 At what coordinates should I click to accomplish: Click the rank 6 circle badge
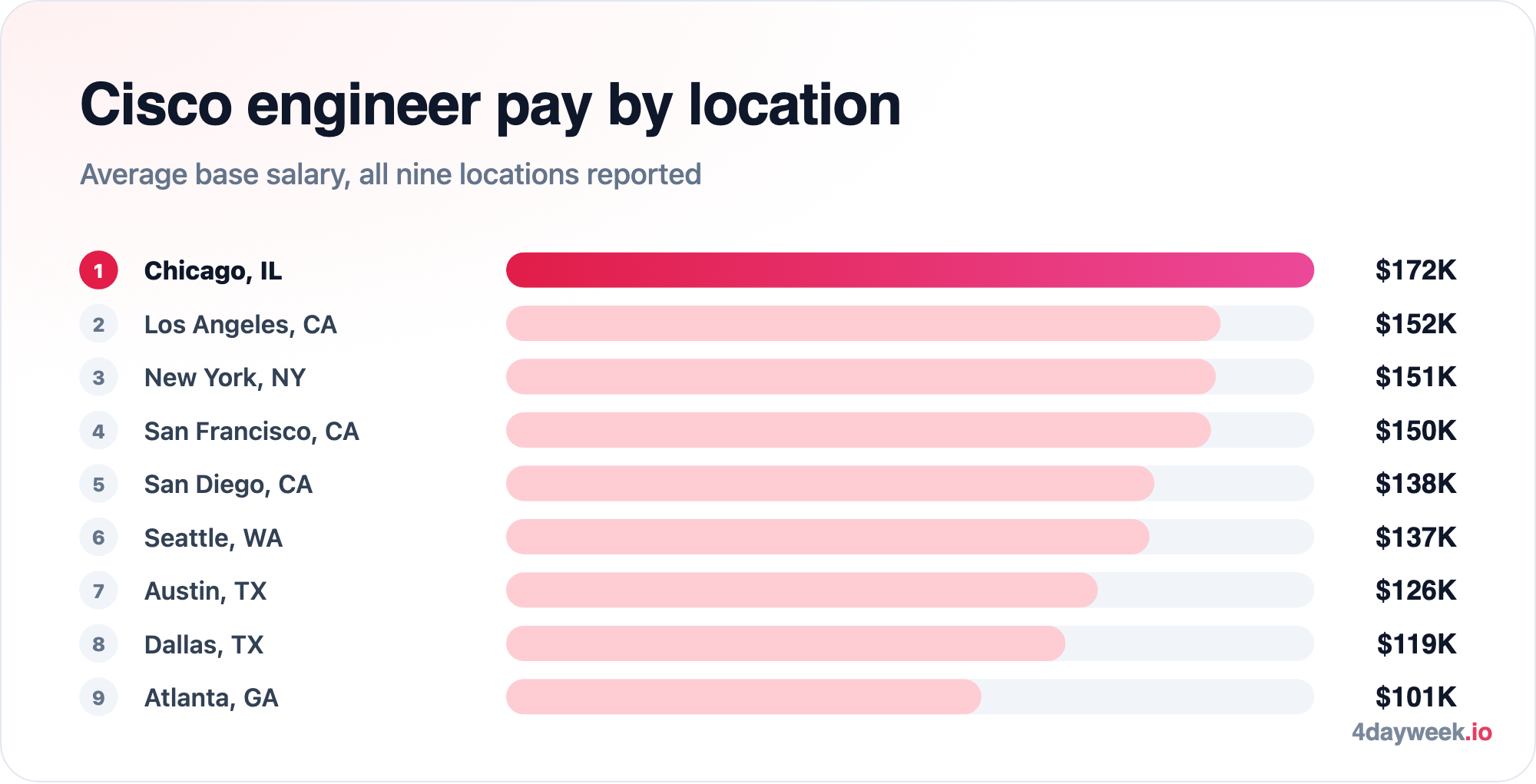tap(98, 538)
